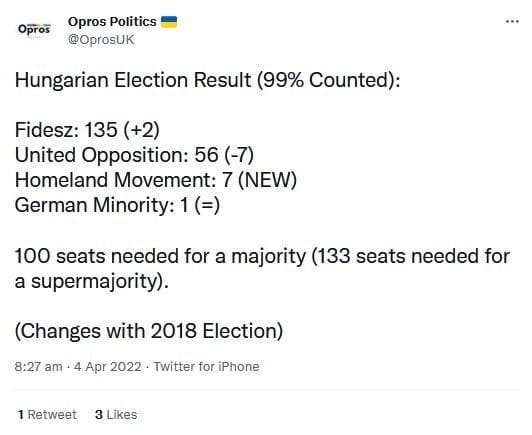Click the 'a supermajority' text line
Image resolution: width=532 pixels, height=435 pixels.
[x=92, y=281]
